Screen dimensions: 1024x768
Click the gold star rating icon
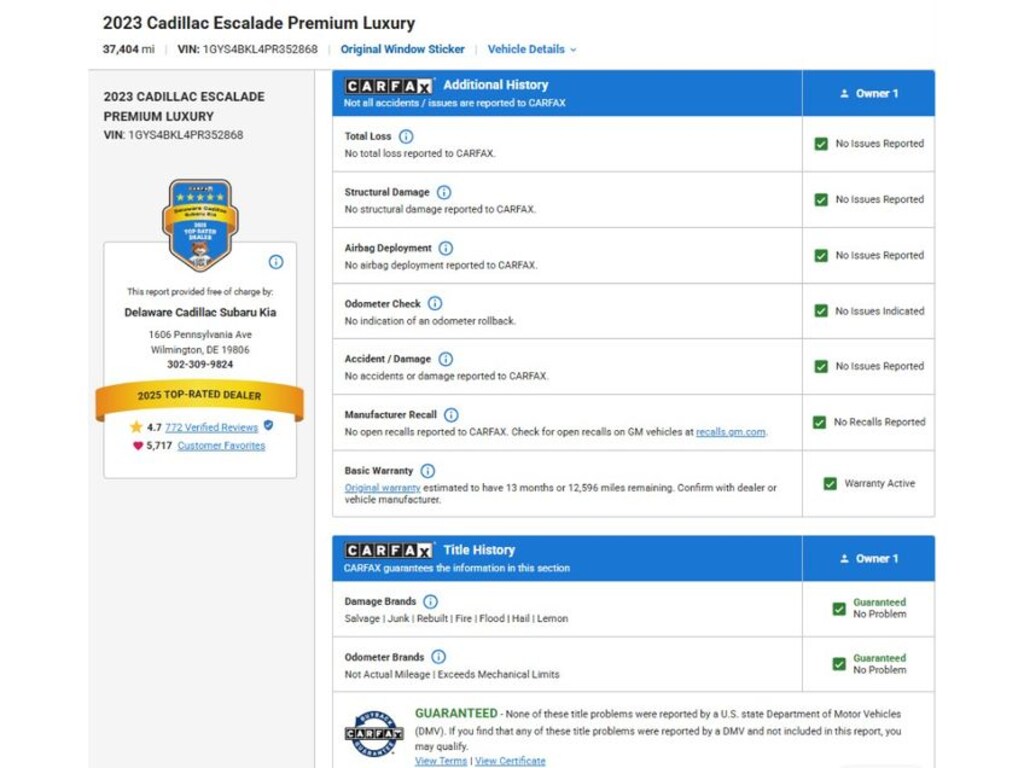point(136,427)
